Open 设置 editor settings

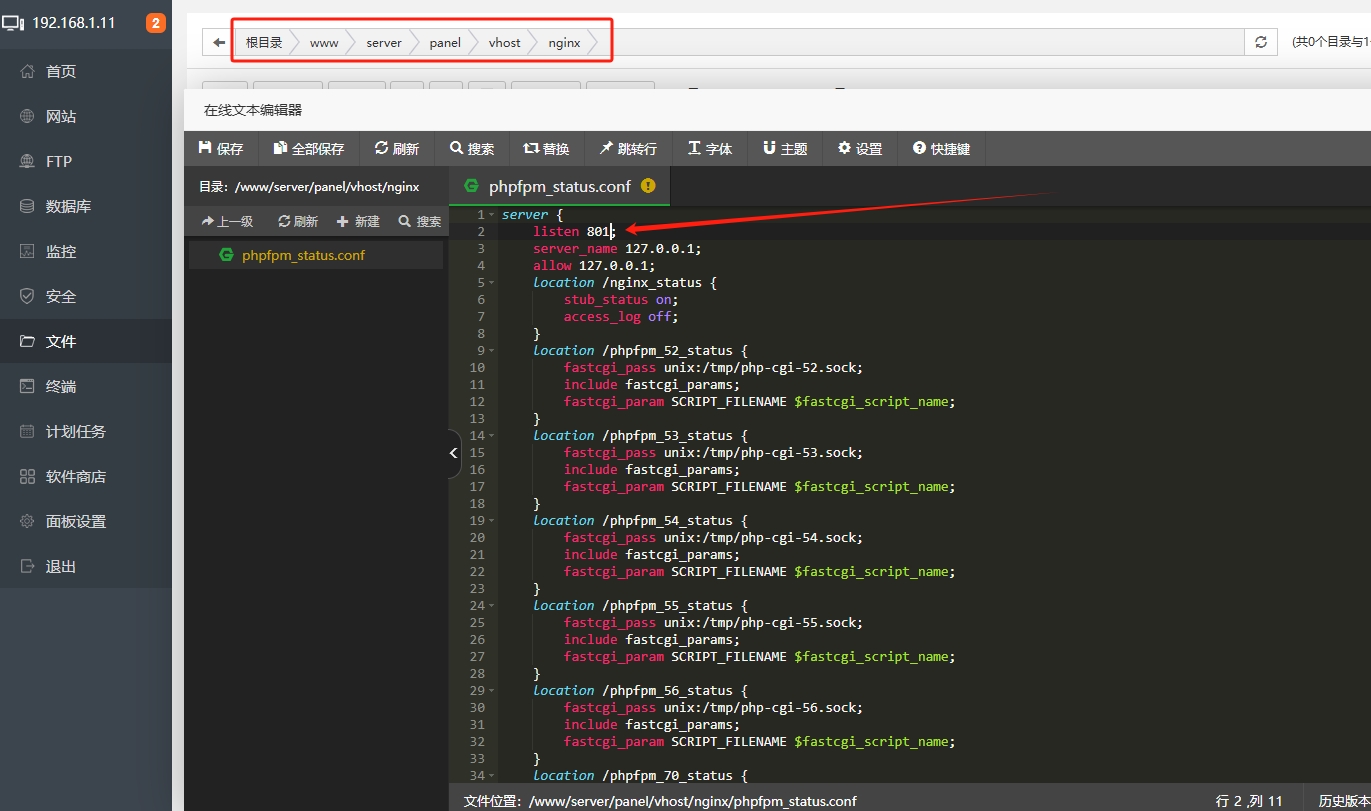[x=860, y=148]
